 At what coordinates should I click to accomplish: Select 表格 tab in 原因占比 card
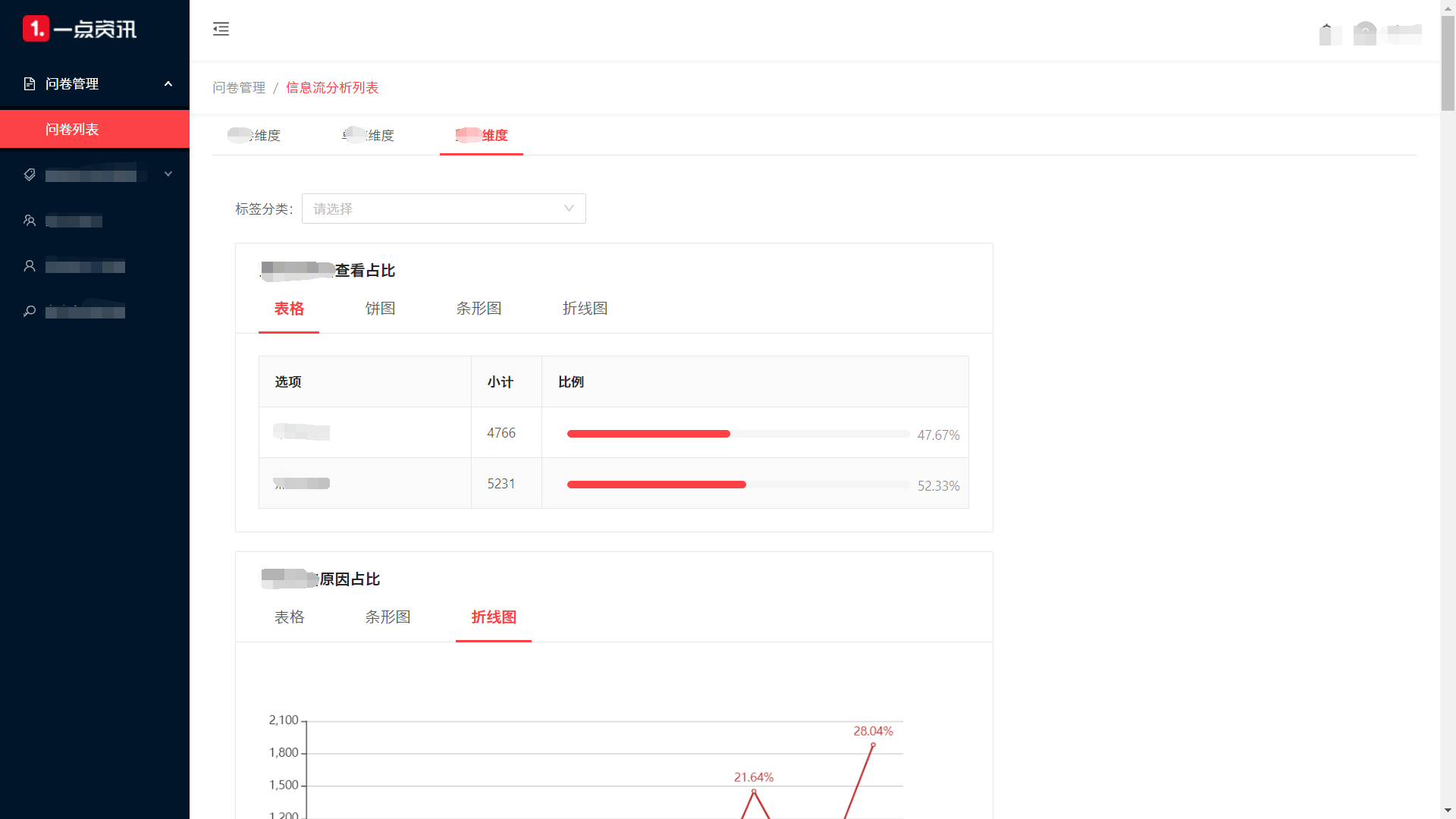[x=289, y=617]
